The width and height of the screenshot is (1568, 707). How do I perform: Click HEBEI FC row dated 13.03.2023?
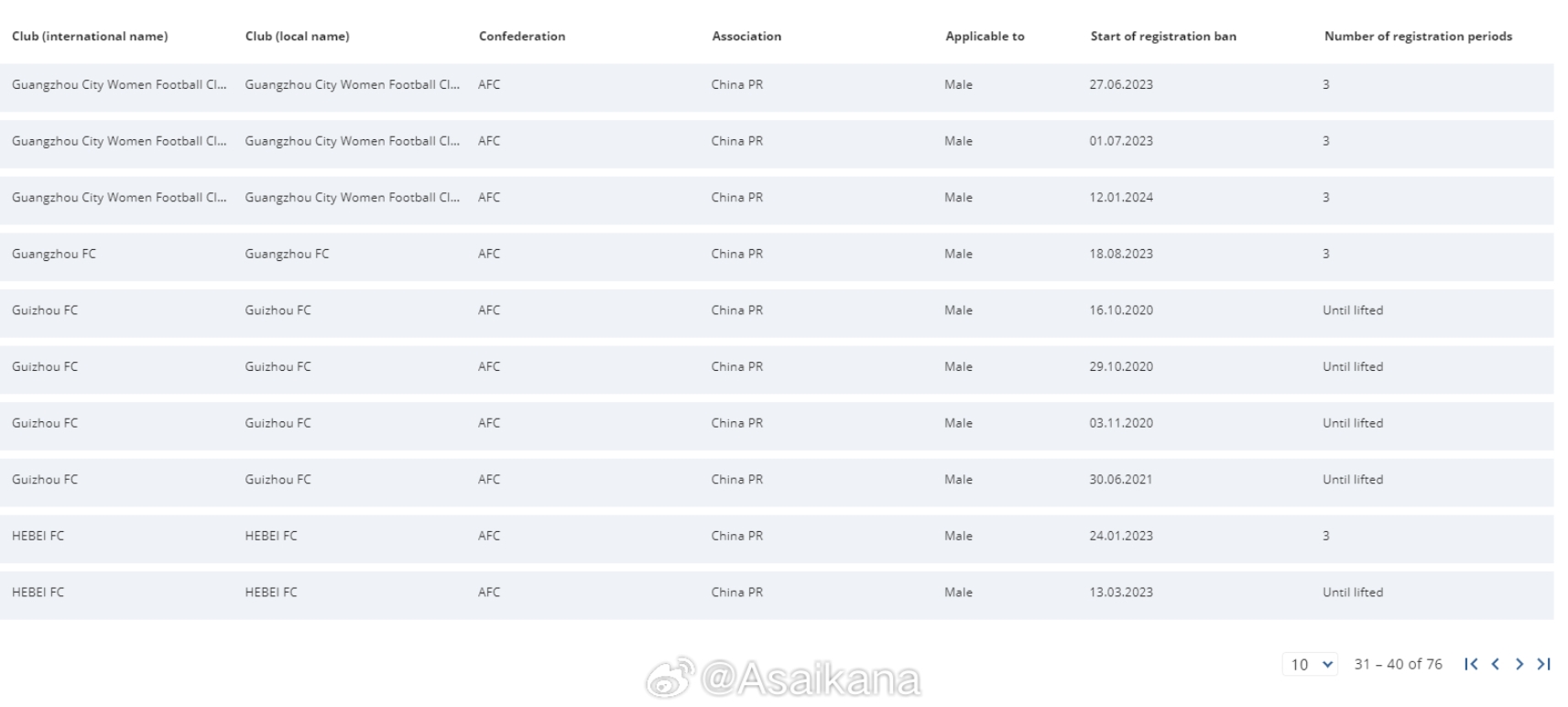point(777,593)
